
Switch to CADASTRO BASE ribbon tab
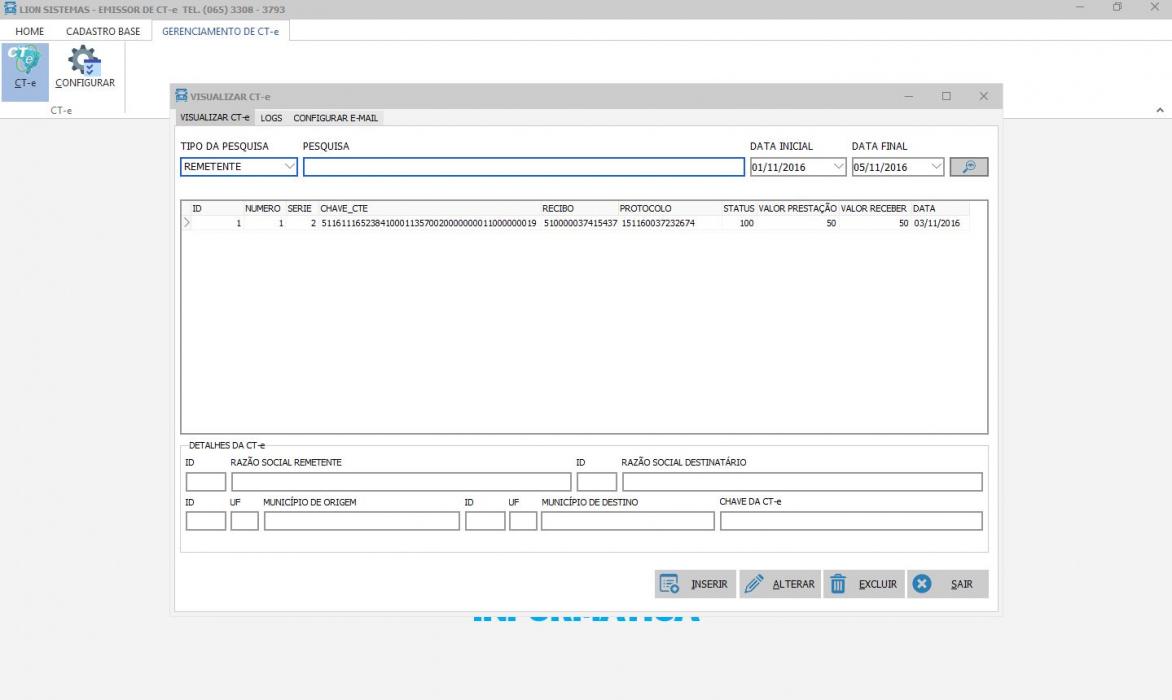coord(103,31)
